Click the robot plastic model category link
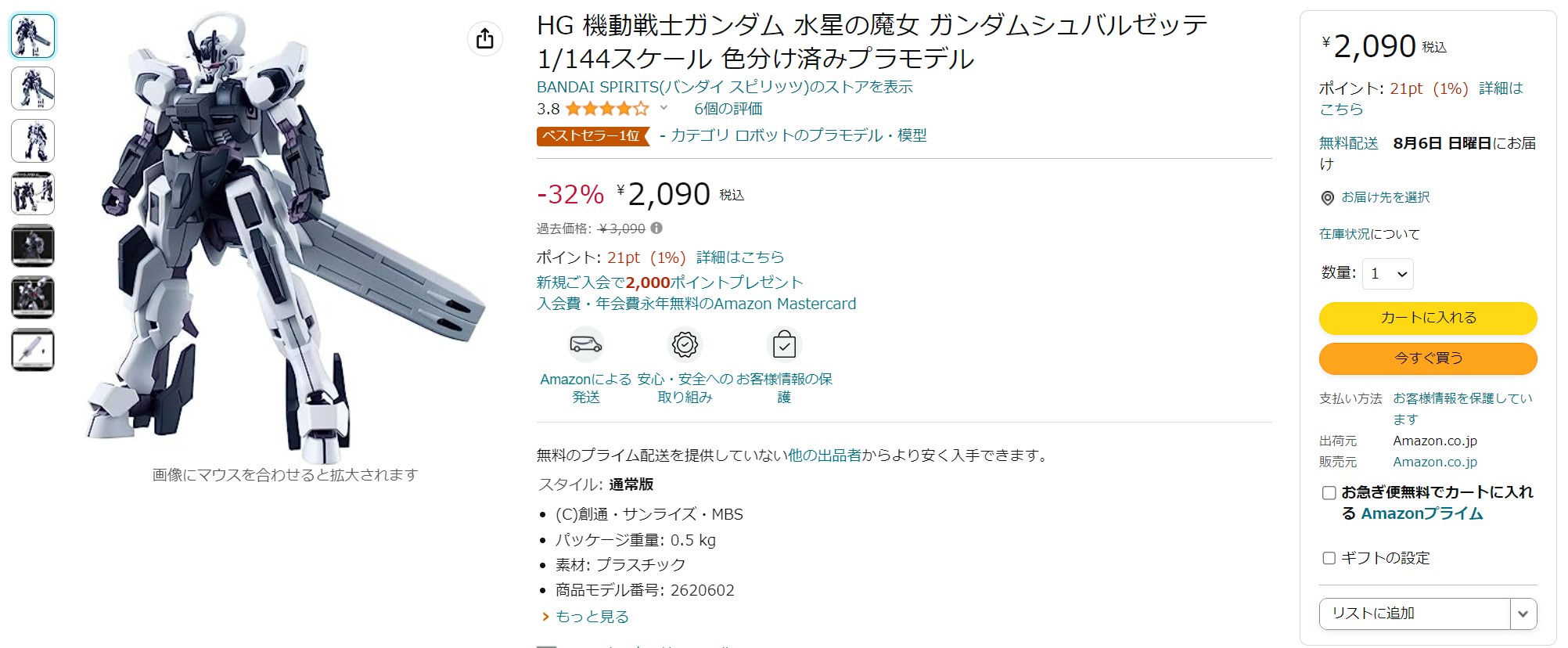This screenshot has height=648, width=1568. point(798,135)
